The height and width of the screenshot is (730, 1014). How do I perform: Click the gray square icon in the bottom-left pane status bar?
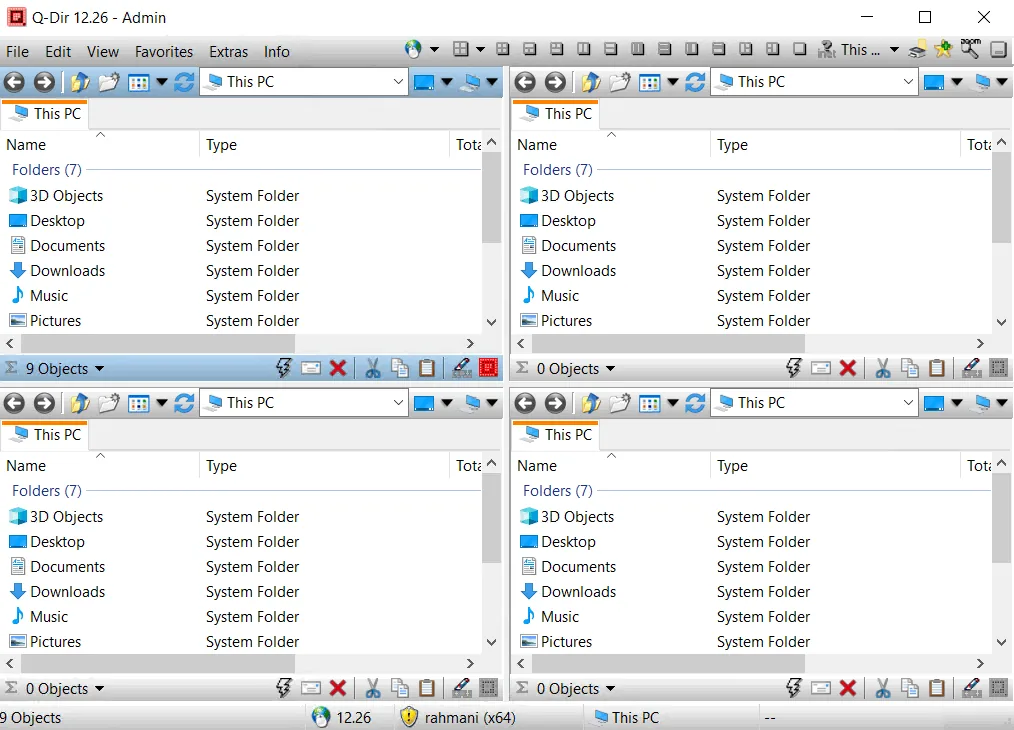tap(488, 689)
